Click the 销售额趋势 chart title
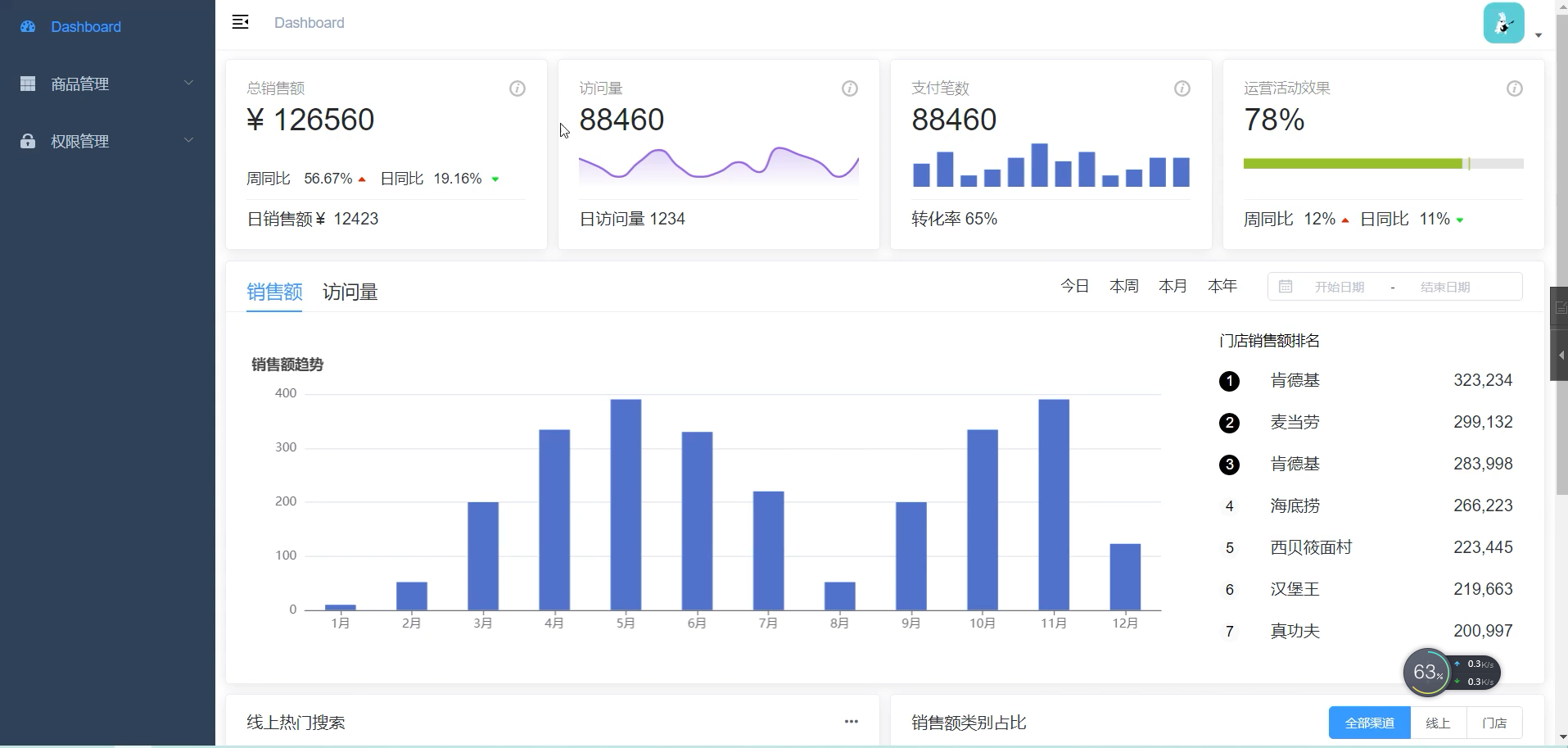The image size is (1568, 748). (x=287, y=365)
